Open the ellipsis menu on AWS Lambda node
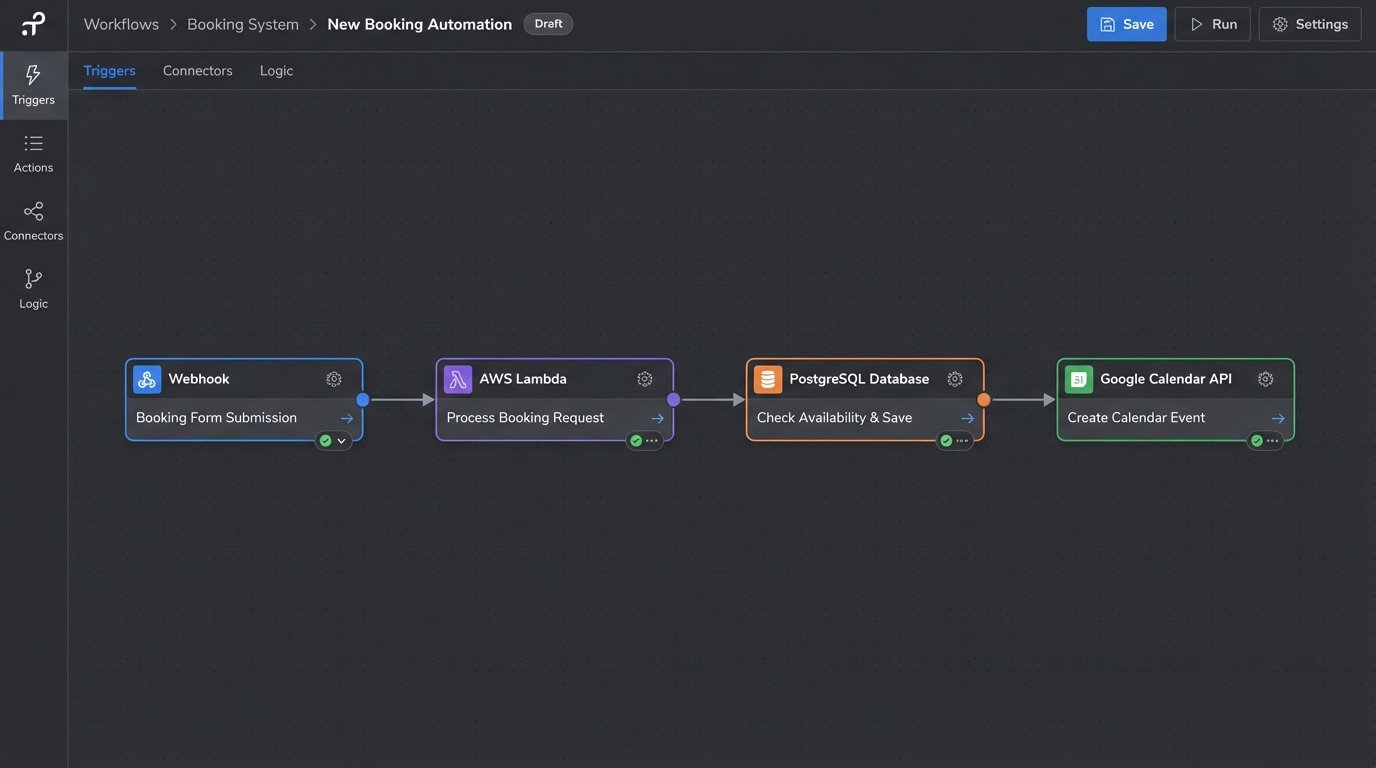The image size is (1376, 768). click(x=652, y=438)
